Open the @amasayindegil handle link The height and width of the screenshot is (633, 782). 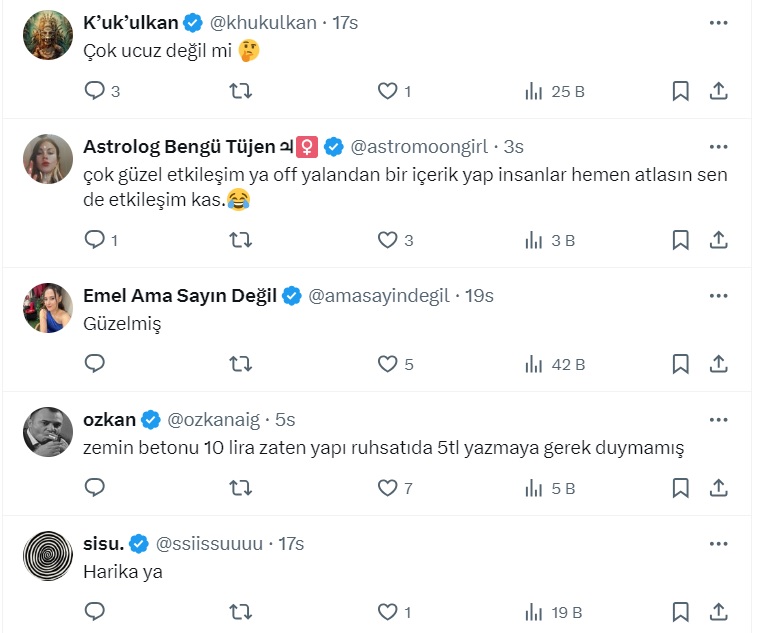click(382, 296)
